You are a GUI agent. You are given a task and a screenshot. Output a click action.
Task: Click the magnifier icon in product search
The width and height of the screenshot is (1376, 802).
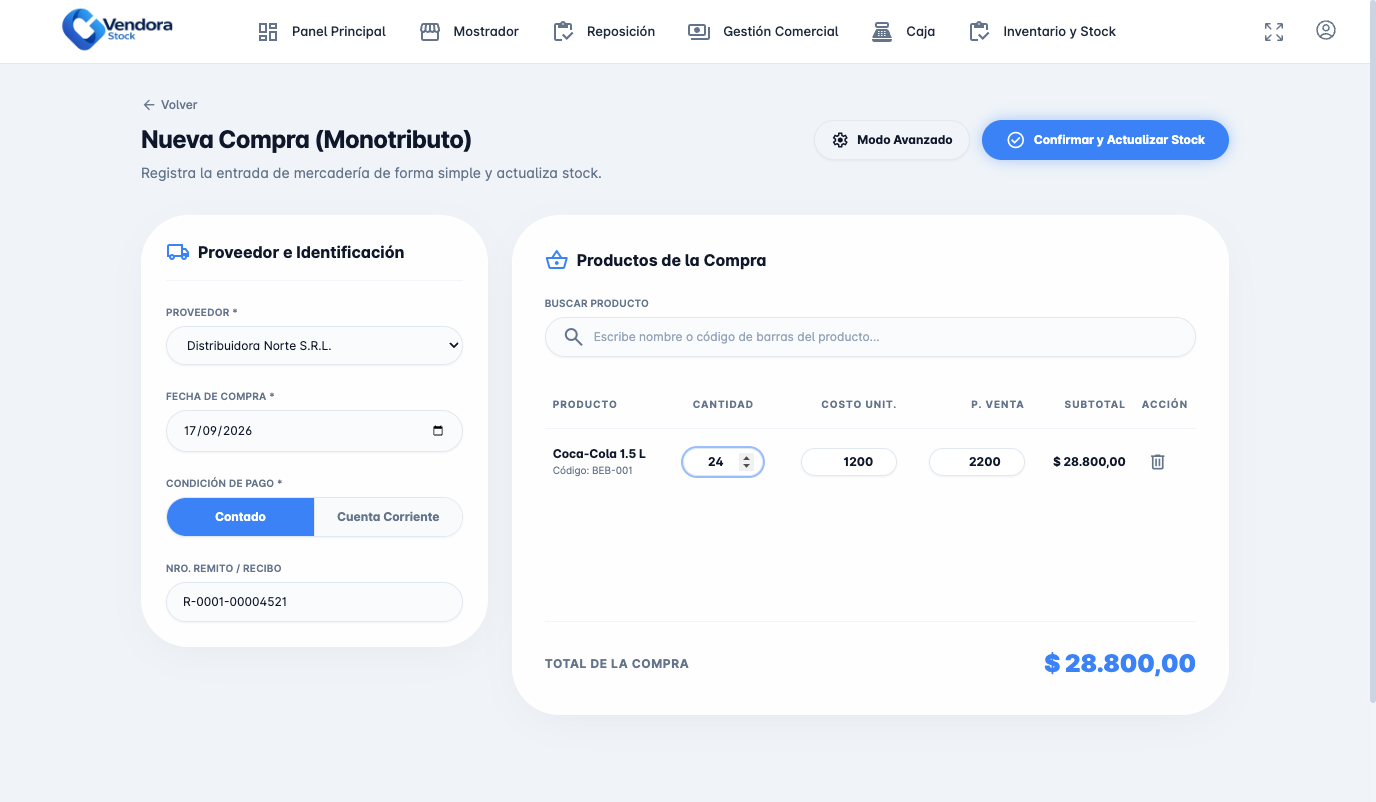573,337
